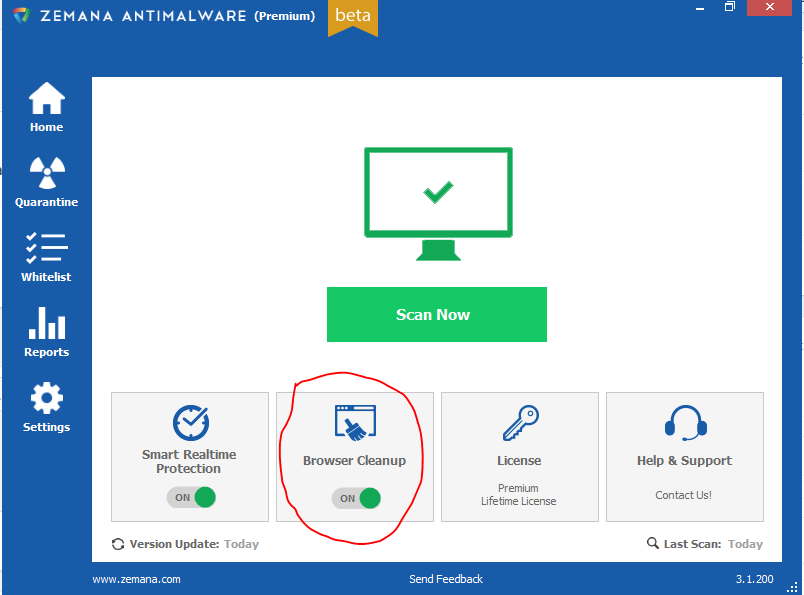Click Send Feedback link

446,579
